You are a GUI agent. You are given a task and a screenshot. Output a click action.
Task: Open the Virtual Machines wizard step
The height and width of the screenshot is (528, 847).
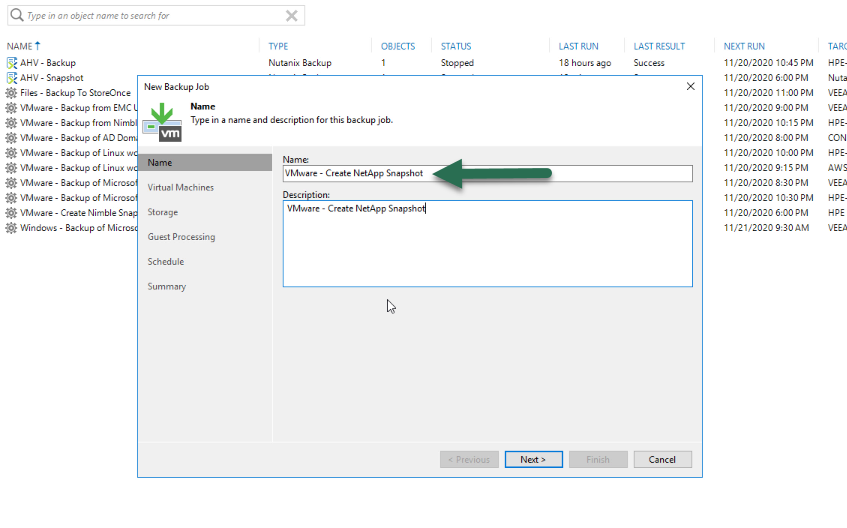click(x=180, y=188)
